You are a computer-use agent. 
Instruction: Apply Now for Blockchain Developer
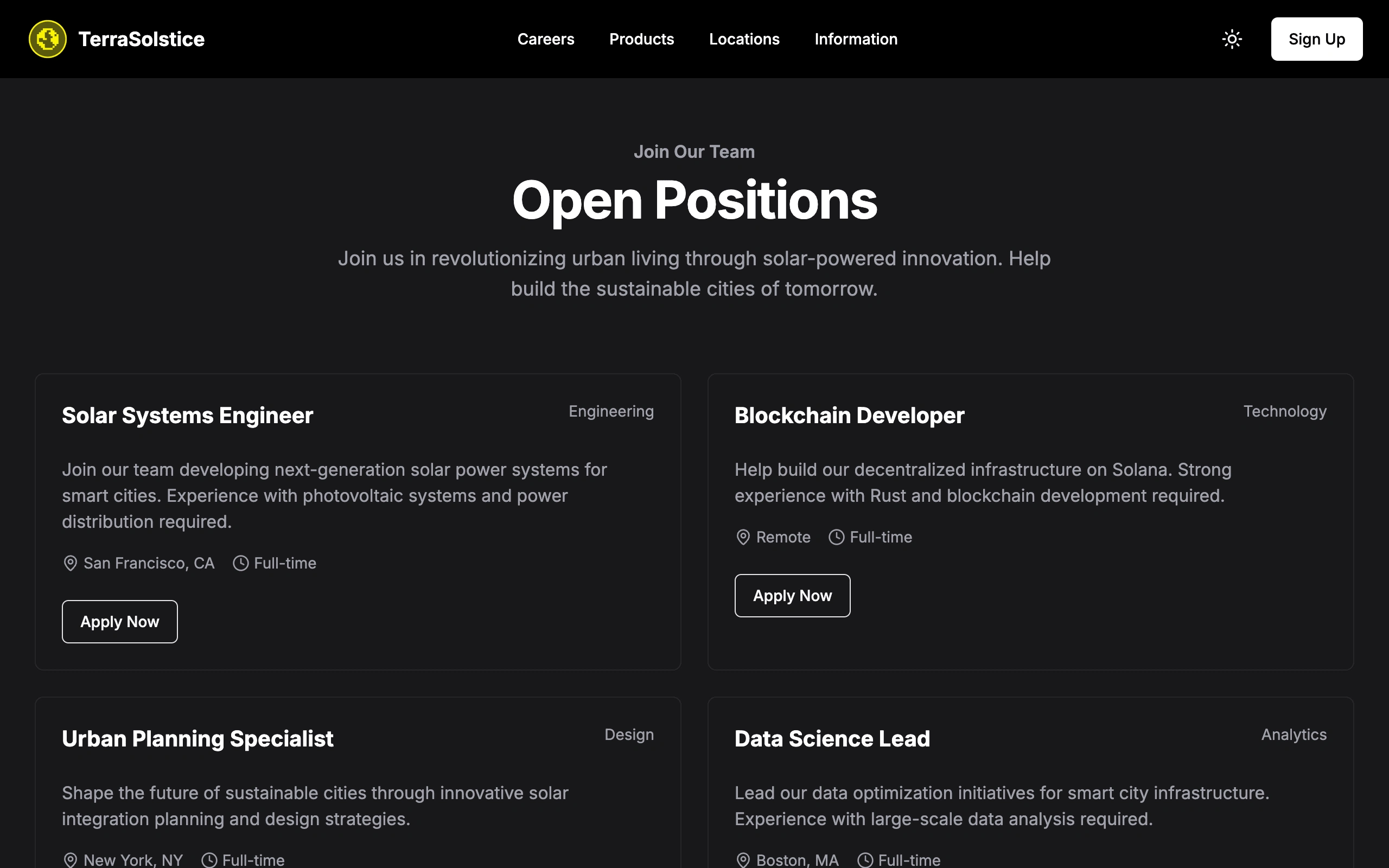pyautogui.click(x=792, y=596)
